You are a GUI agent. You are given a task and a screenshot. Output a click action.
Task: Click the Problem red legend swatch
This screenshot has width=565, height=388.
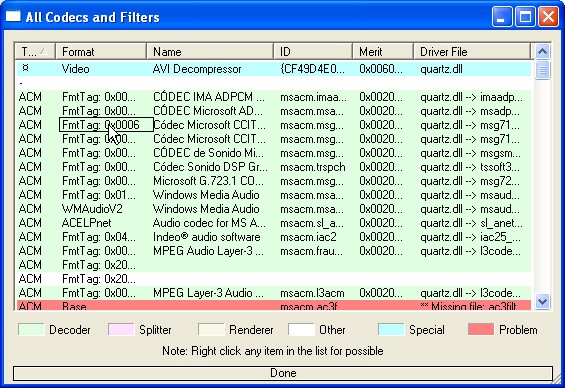(481, 329)
